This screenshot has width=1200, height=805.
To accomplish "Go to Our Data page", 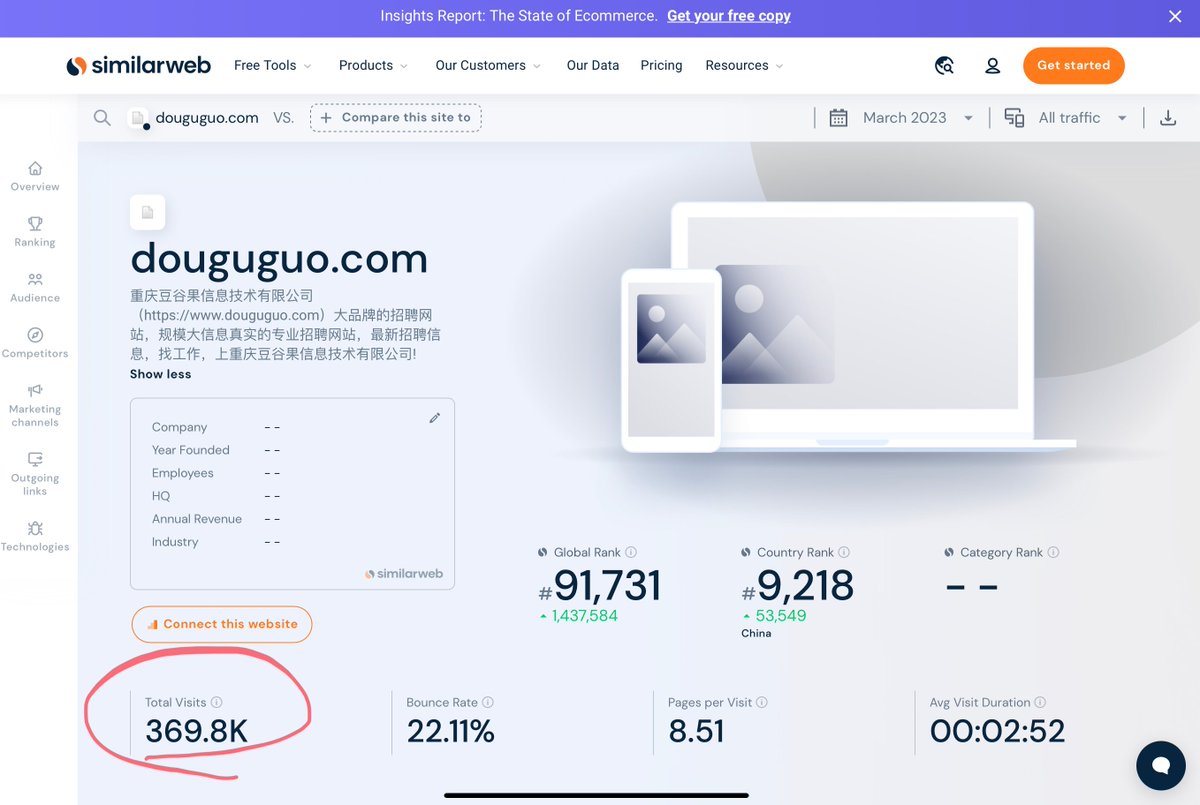I will point(593,66).
